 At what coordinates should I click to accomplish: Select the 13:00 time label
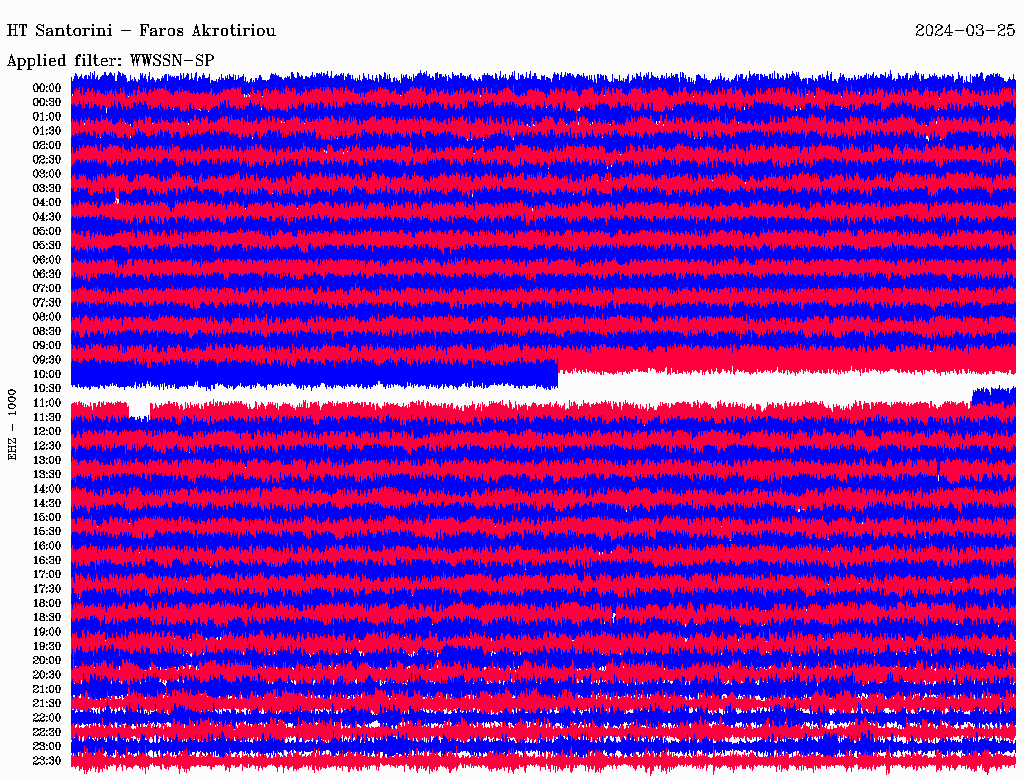pyautogui.click(x=47, y=460)
